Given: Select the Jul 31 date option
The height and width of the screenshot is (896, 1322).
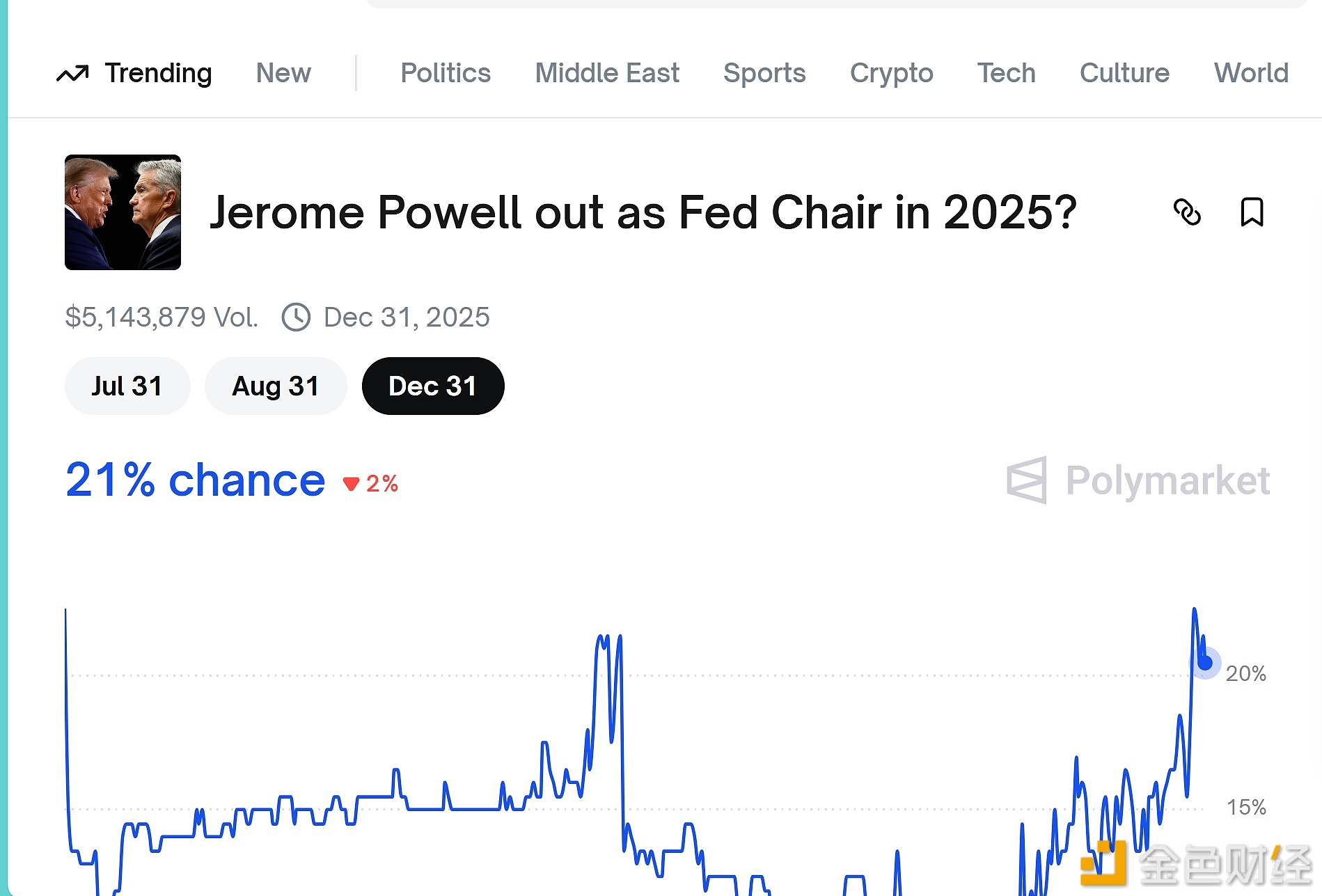Looking at the screenshot, I should point(127,386).
